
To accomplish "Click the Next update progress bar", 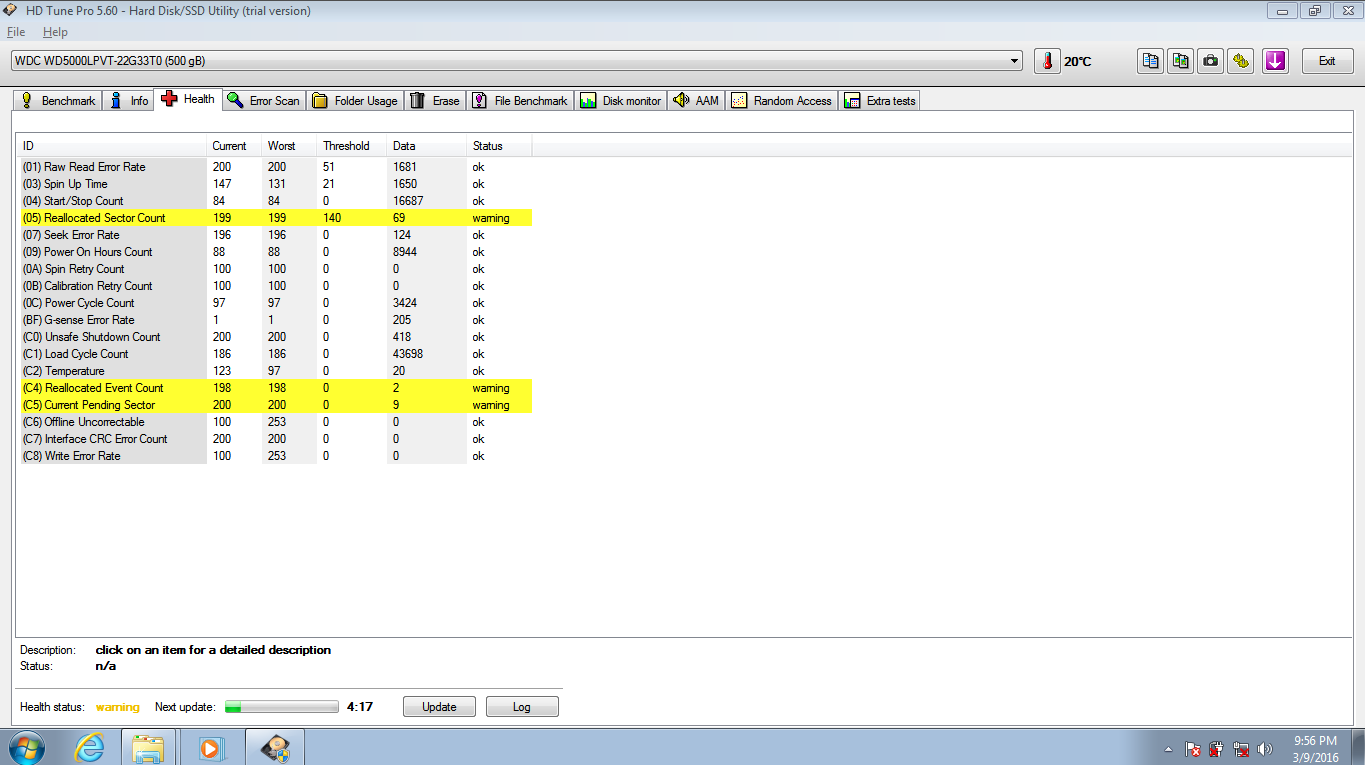I will tap(282, 707).
